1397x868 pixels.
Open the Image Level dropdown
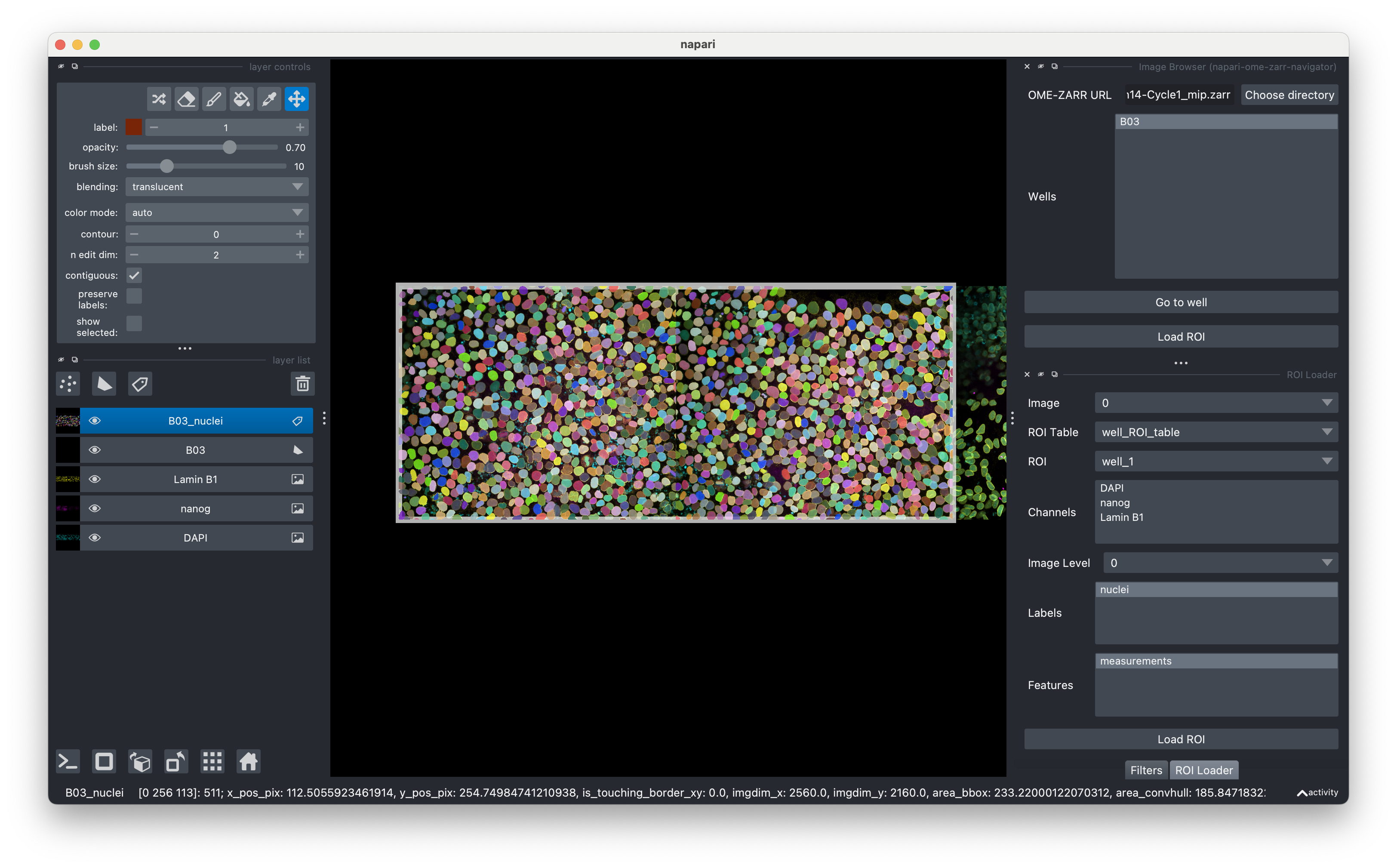tap(1221, 563)
